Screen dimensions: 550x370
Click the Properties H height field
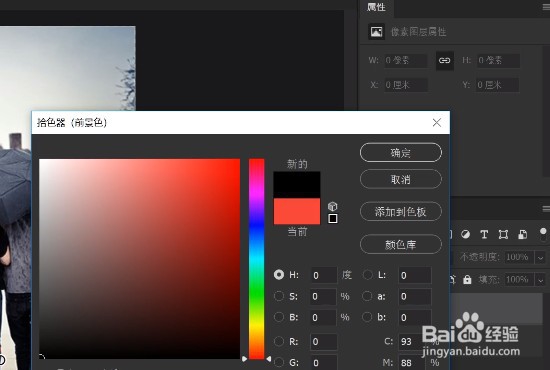click(x=498, y=60)
